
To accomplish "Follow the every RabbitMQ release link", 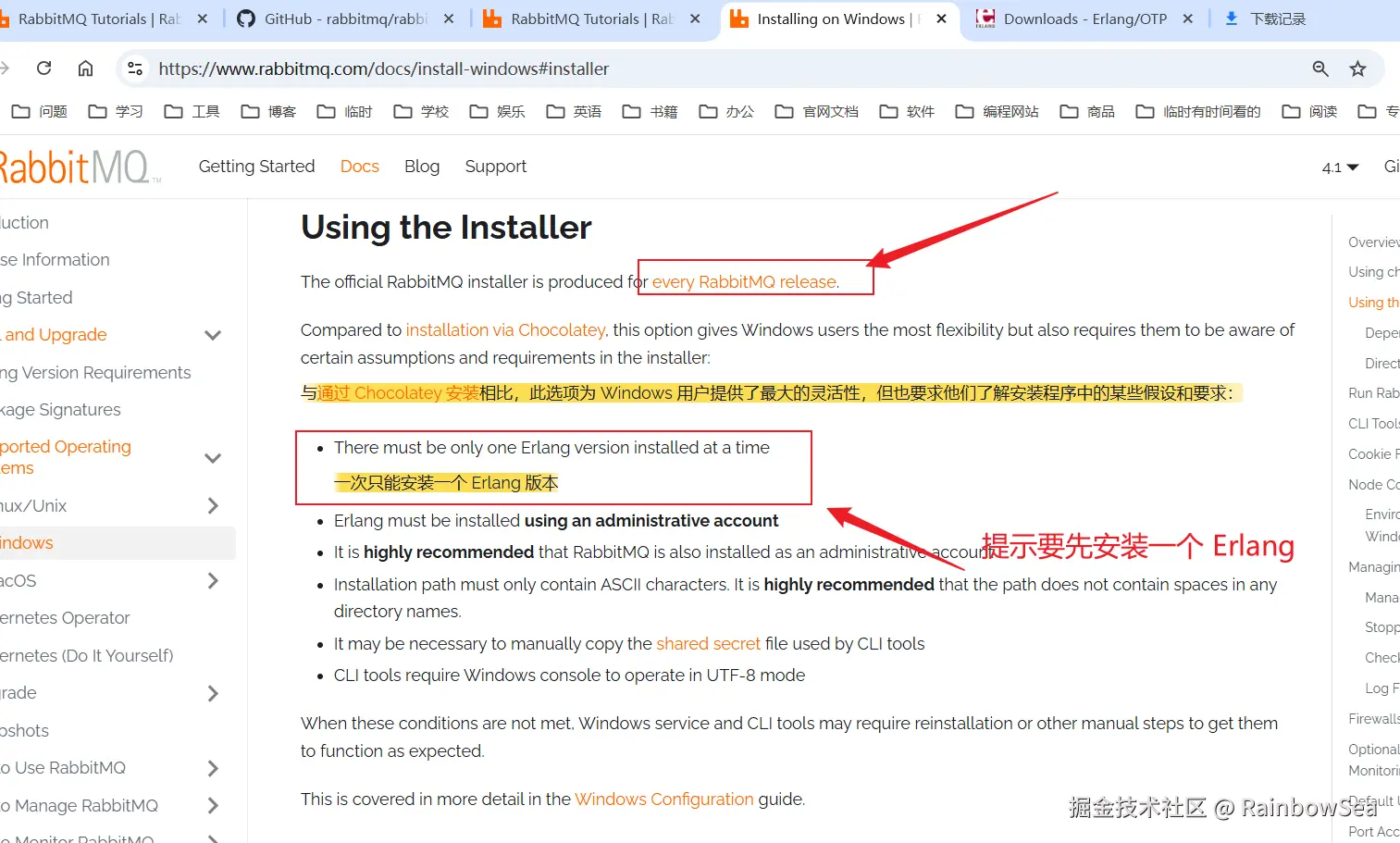I will point(744,281).
